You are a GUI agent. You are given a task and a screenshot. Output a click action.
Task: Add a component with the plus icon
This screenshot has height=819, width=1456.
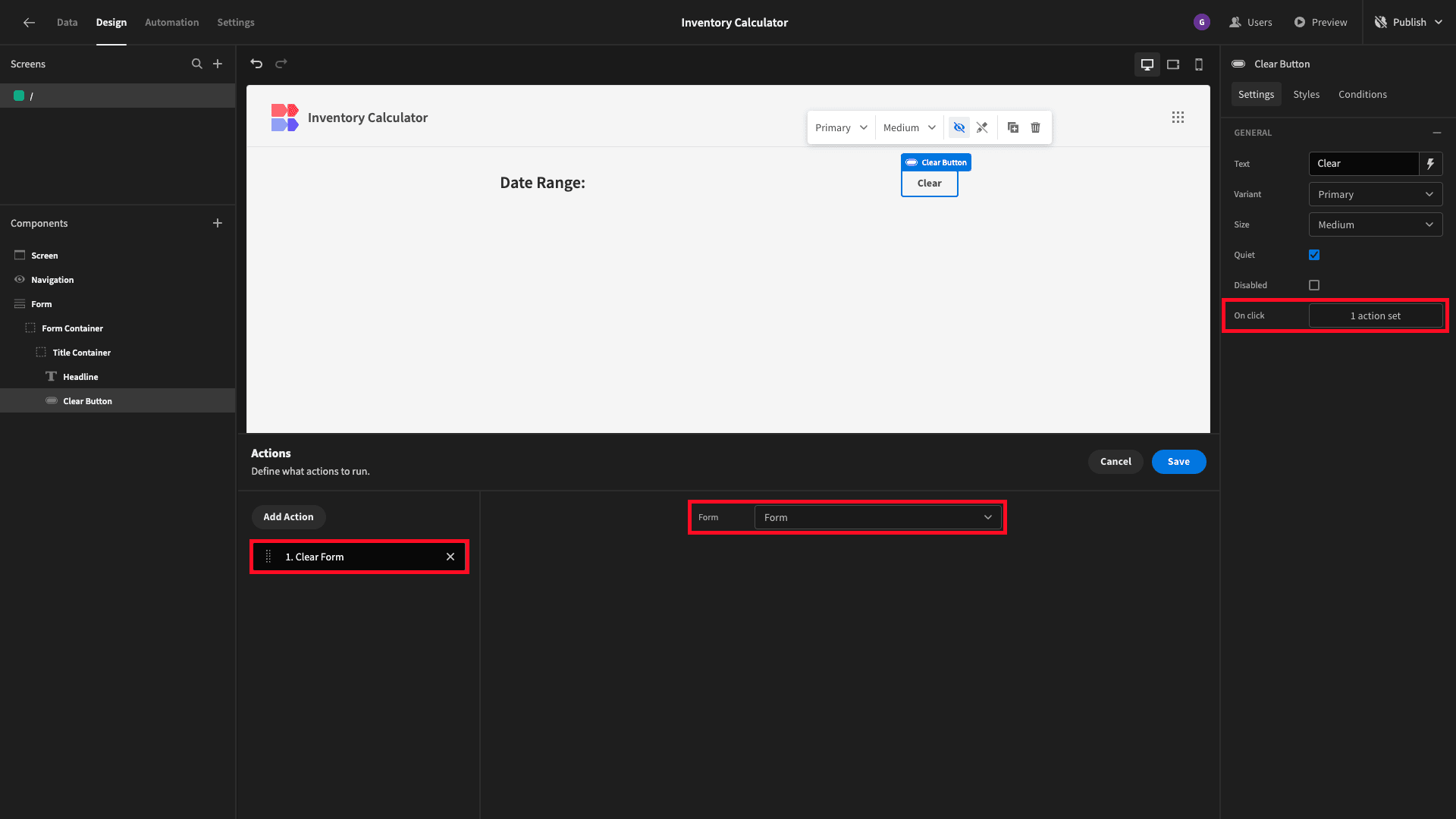point(218,223)
